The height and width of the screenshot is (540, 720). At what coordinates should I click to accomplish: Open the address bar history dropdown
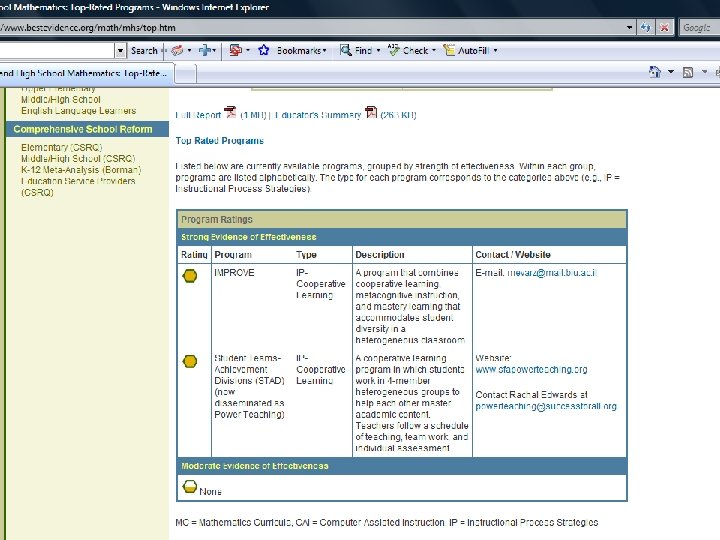coord(629,28)
